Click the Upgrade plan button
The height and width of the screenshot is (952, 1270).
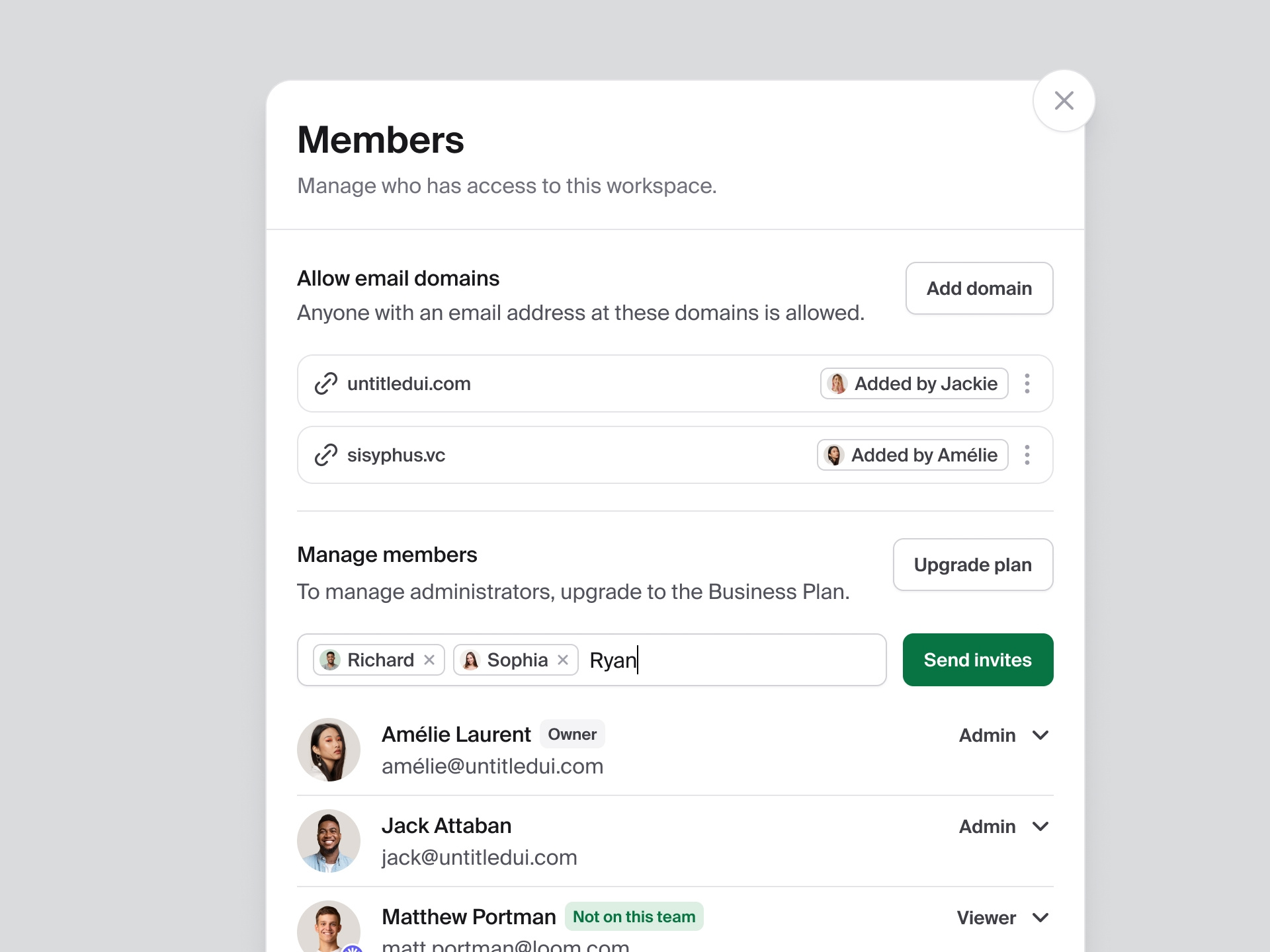pos(972,565)
